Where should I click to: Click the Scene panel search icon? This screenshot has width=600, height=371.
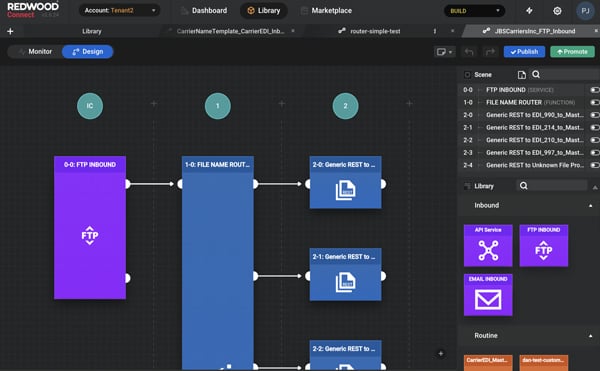point(536,75)
